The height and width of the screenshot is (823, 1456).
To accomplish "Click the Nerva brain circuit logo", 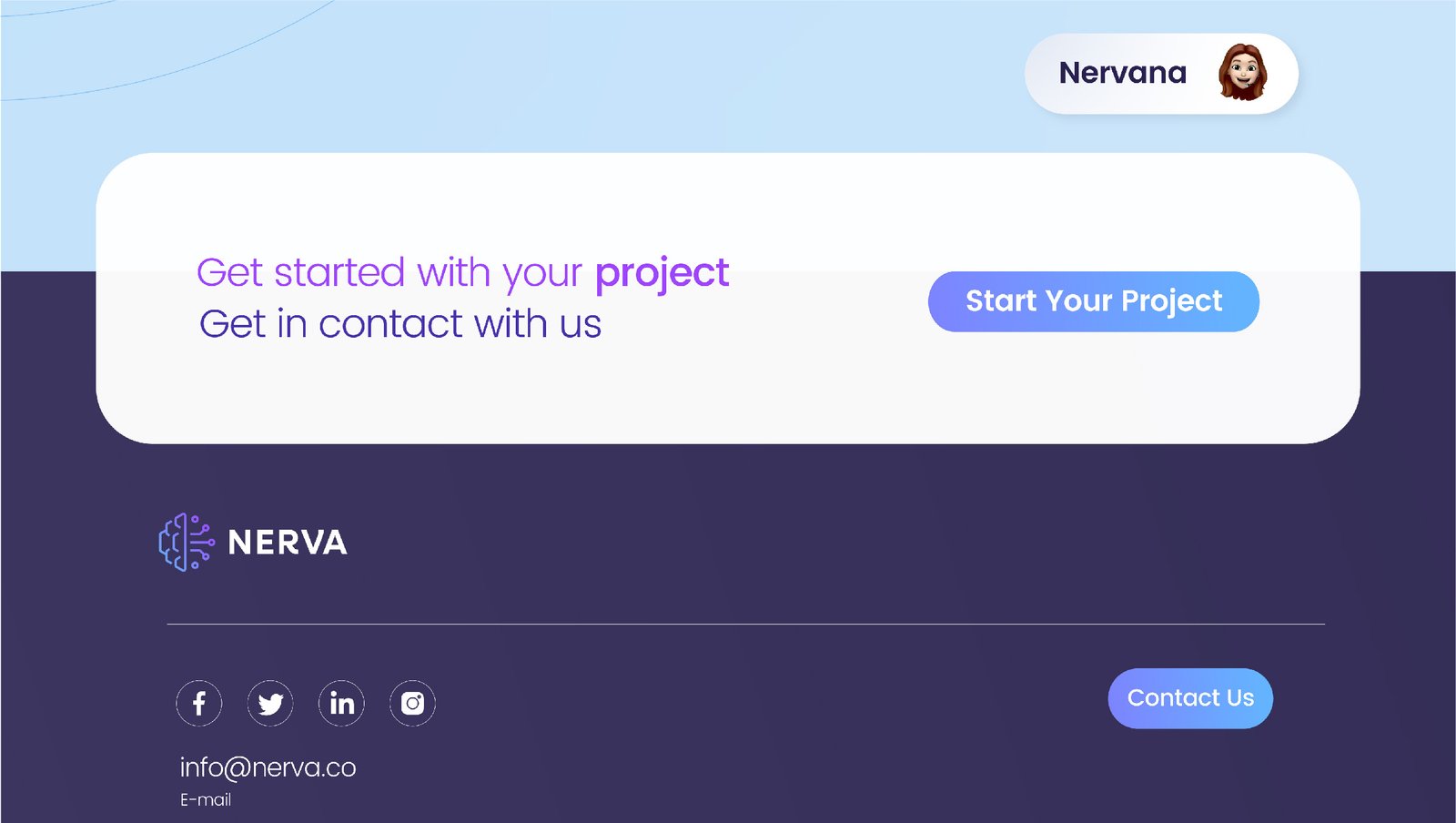I will click(x=186, y=543).
